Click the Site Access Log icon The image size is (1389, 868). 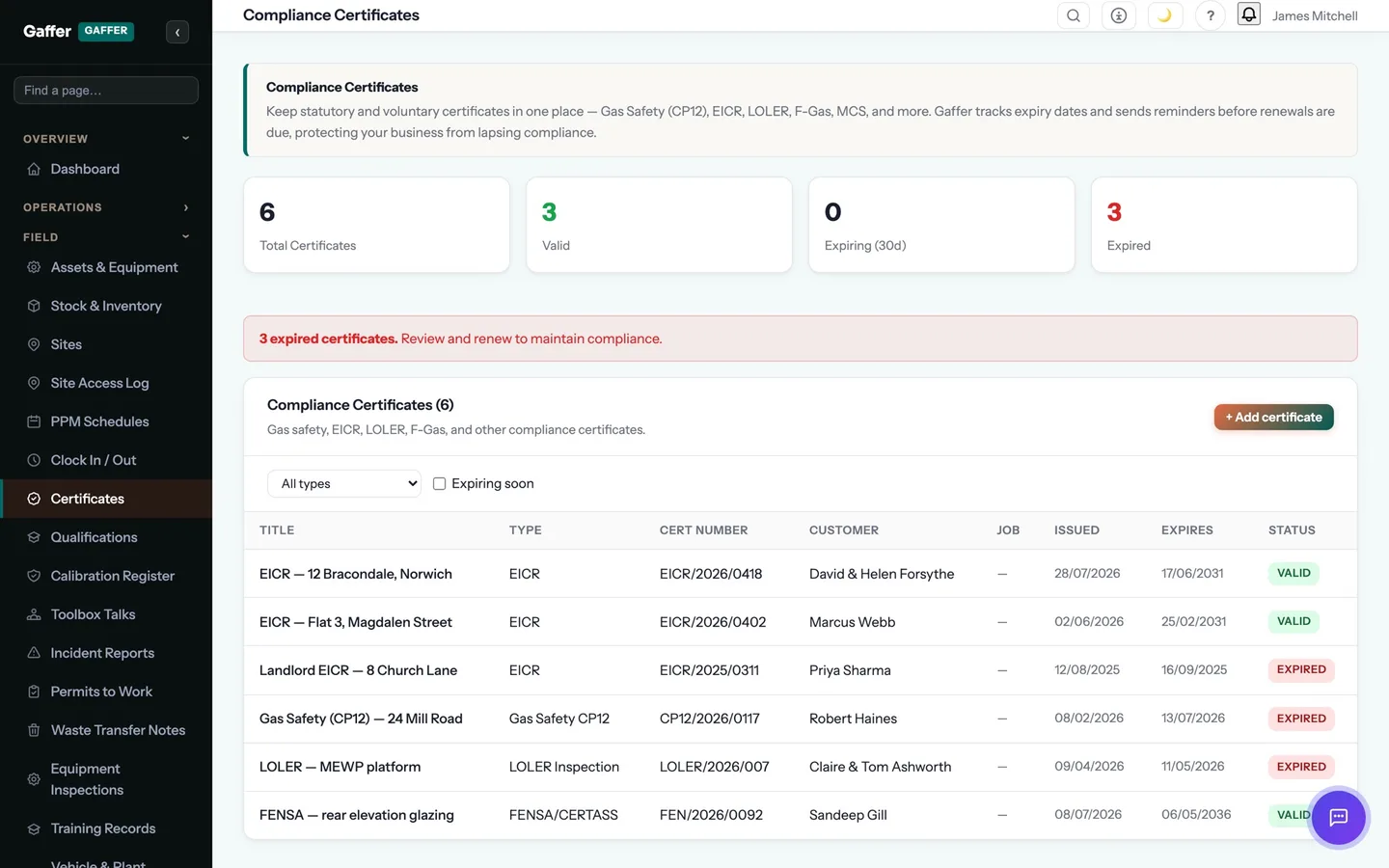coord(34,383)
